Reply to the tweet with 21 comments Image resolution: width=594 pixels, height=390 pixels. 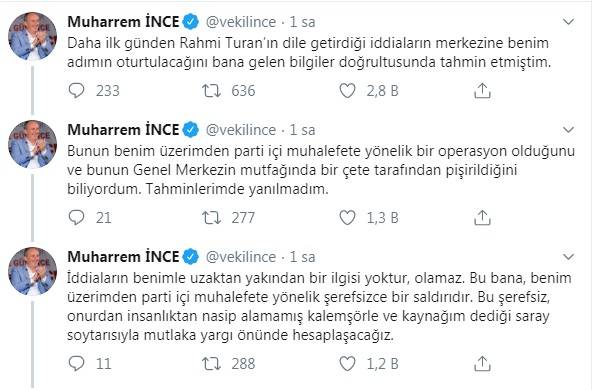point(77,218)
